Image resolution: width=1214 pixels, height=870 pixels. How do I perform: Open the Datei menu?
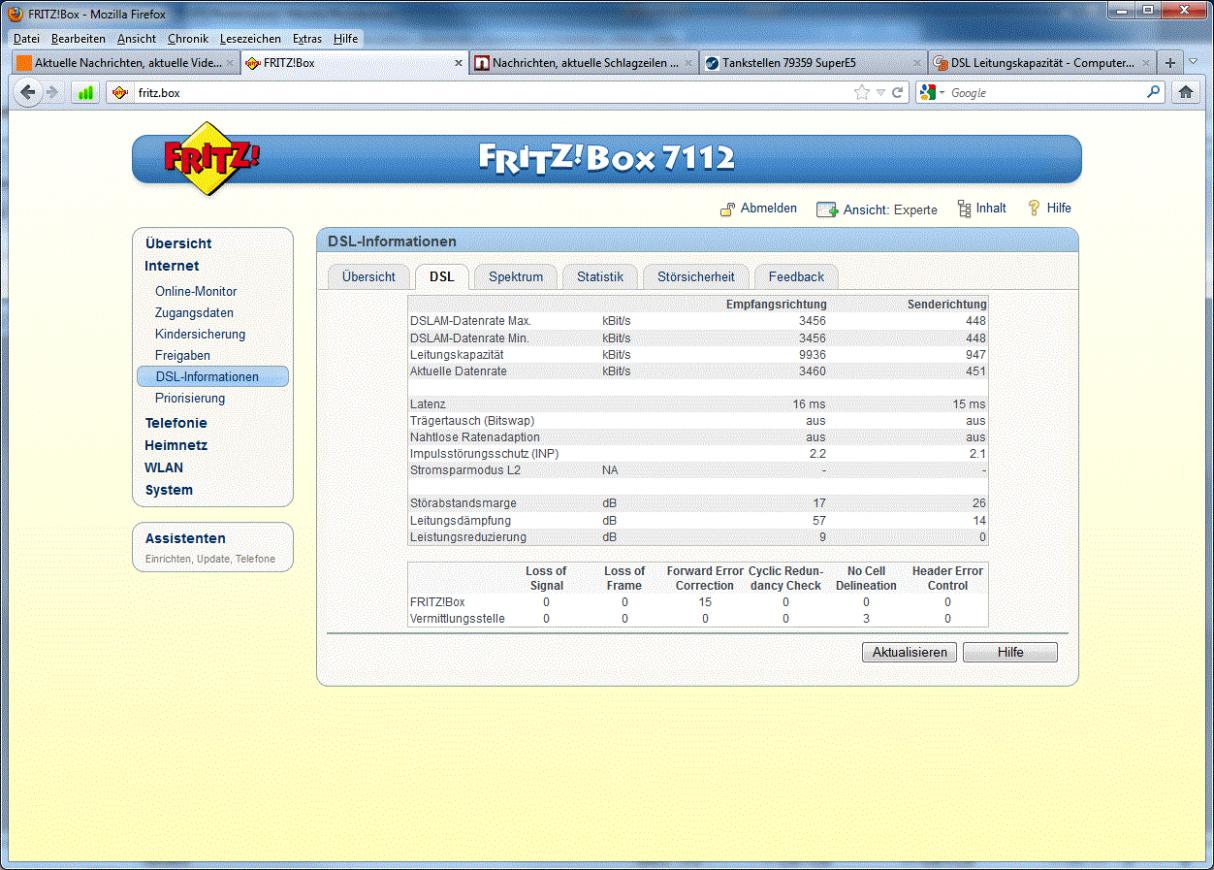(x=28, y=39)
